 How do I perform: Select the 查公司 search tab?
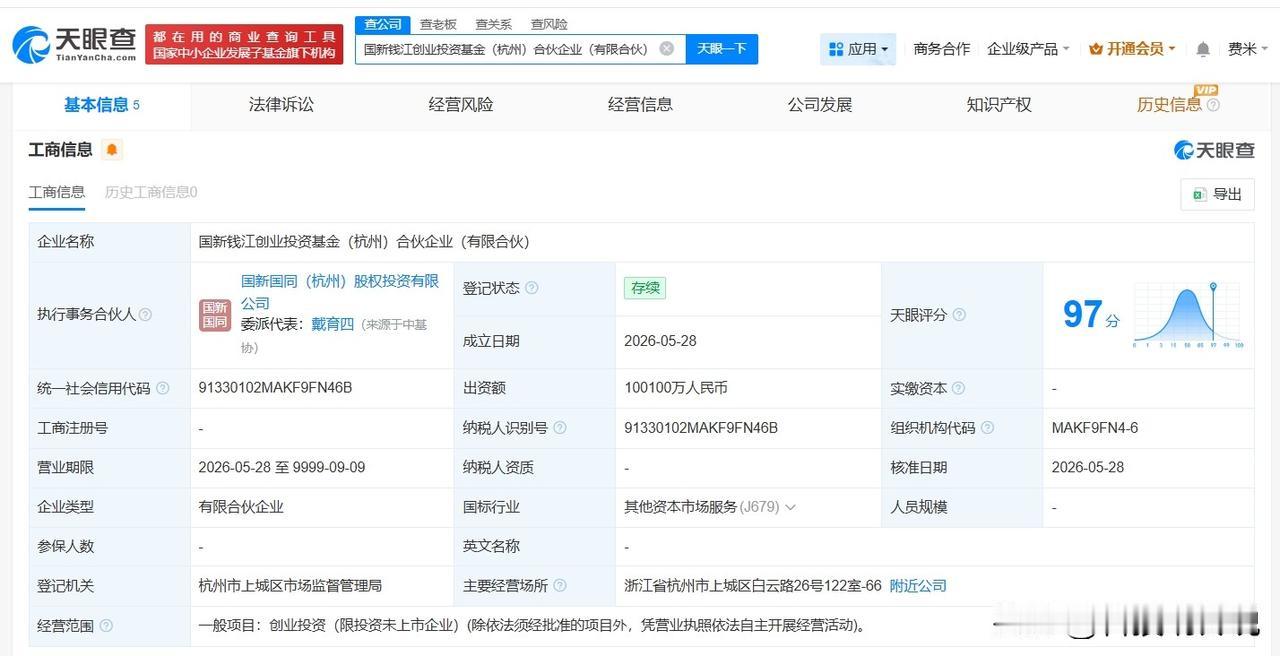[x=383, y=24]
